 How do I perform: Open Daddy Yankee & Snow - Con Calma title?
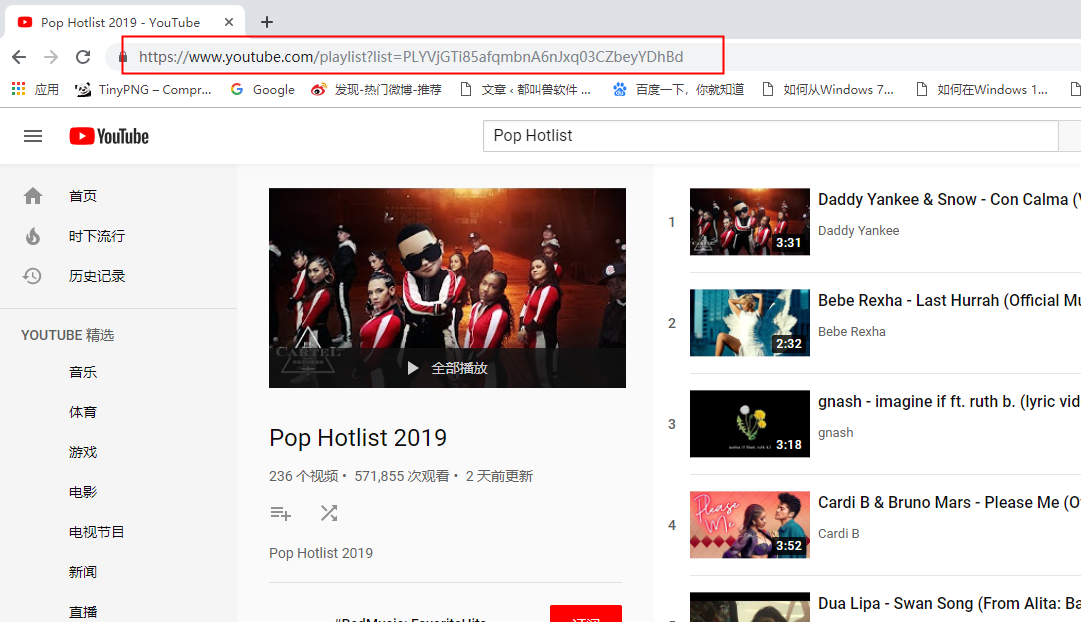[x=949, y=199]
